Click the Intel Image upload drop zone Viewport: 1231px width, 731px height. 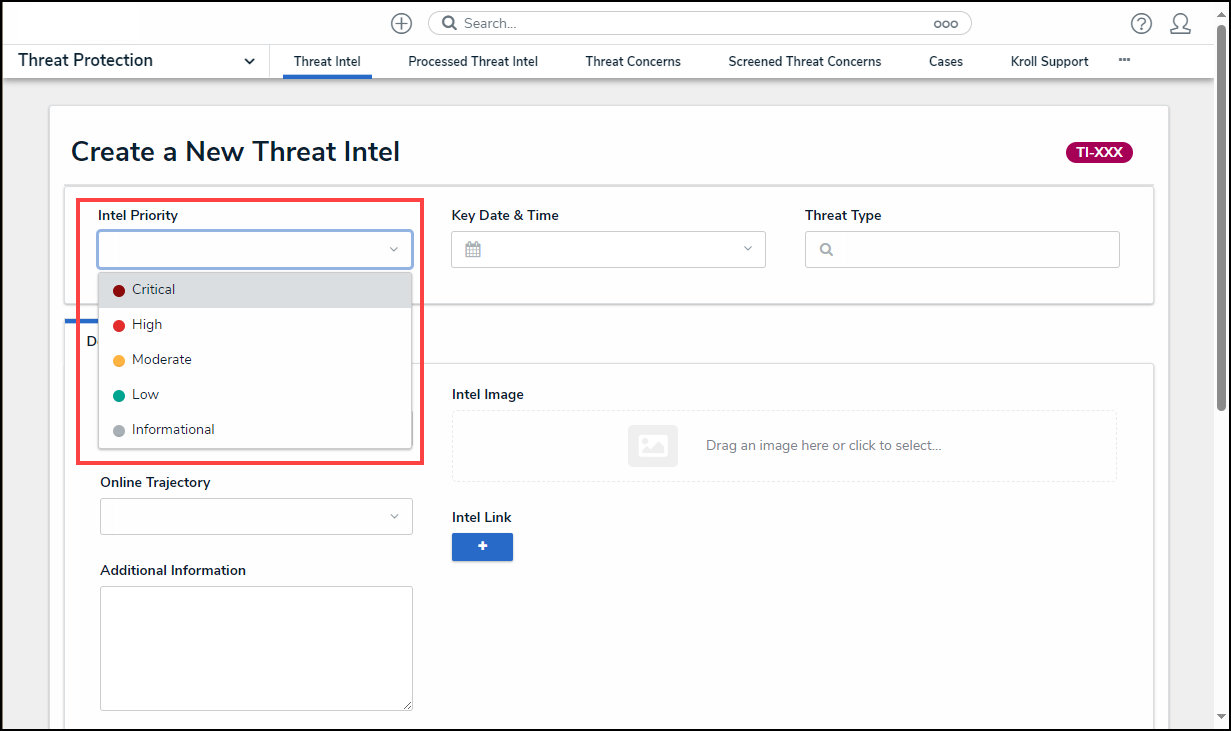click(784, 446)
